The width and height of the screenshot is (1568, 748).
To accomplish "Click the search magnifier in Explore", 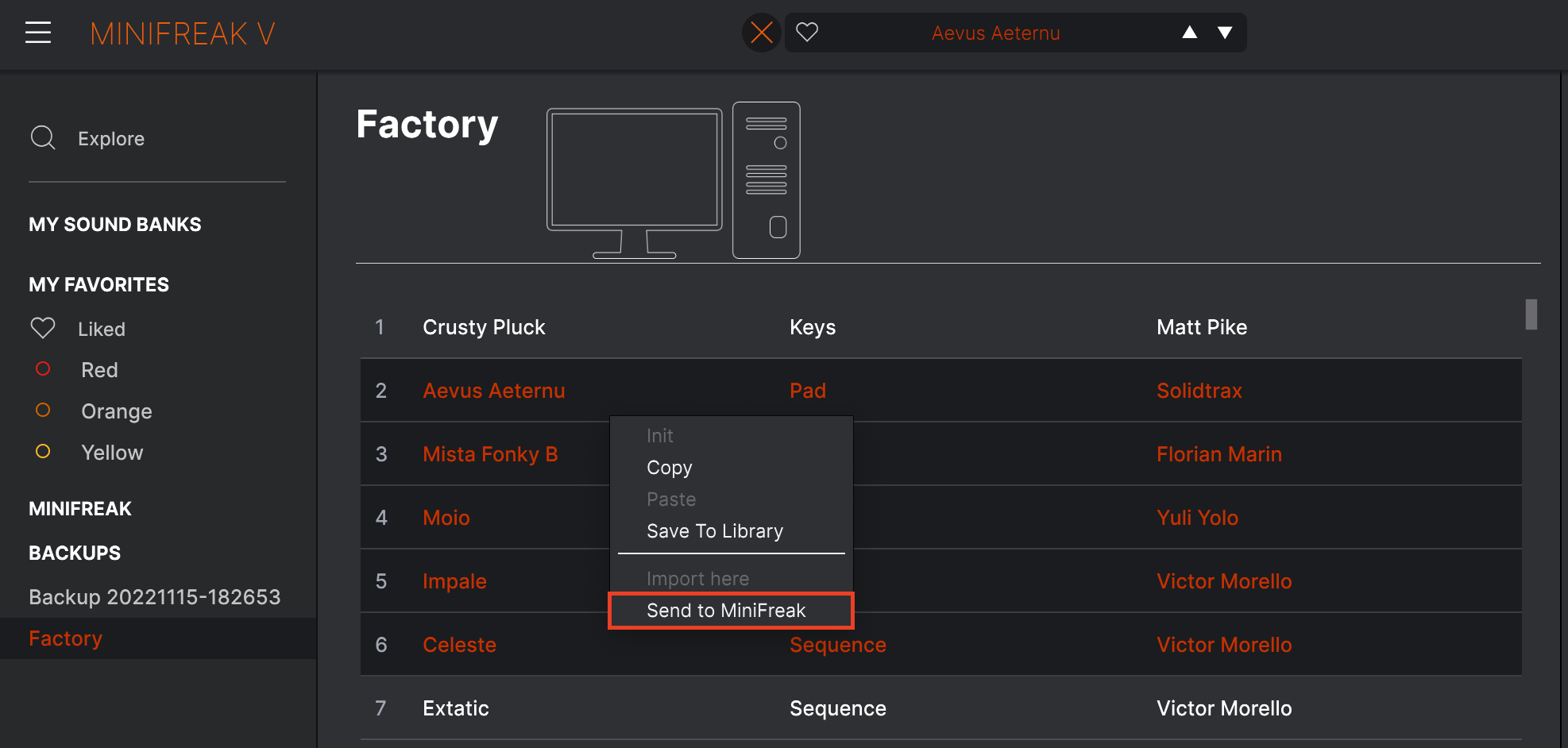I will click(x=43, y=137).
